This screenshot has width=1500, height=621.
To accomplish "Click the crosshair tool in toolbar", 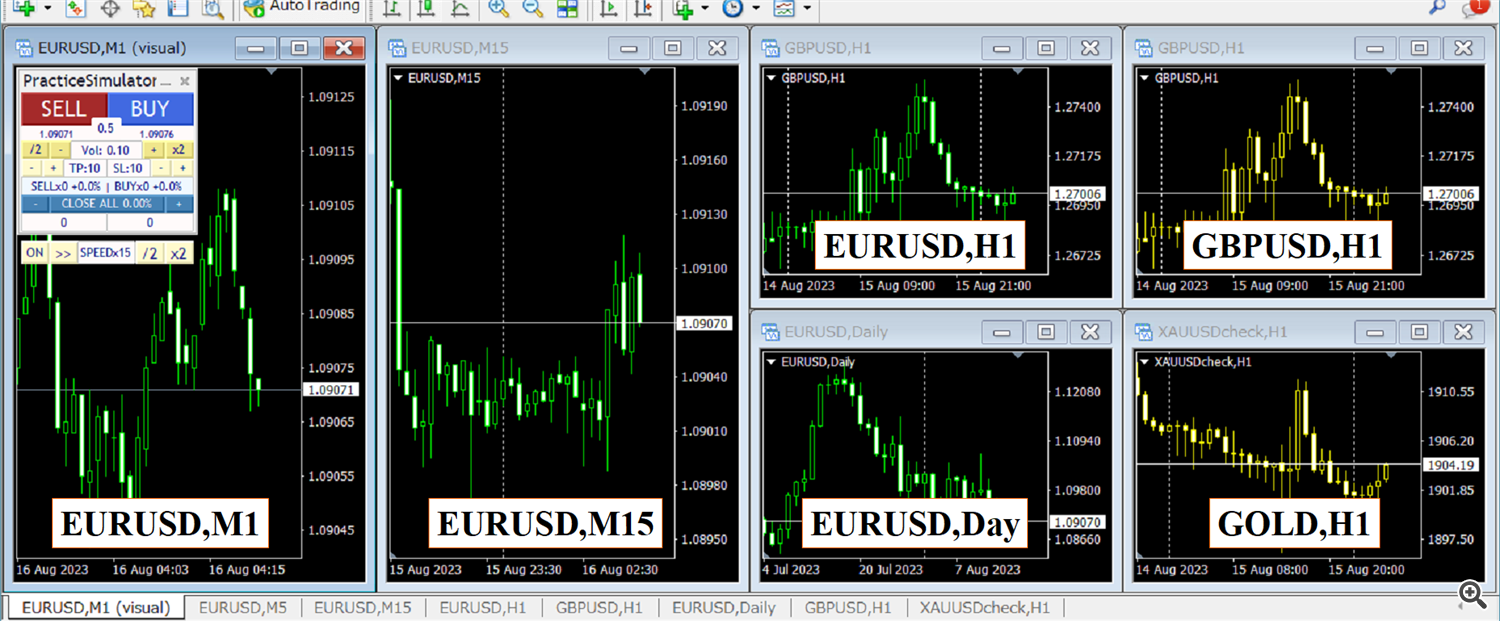I will coord(109,8).
